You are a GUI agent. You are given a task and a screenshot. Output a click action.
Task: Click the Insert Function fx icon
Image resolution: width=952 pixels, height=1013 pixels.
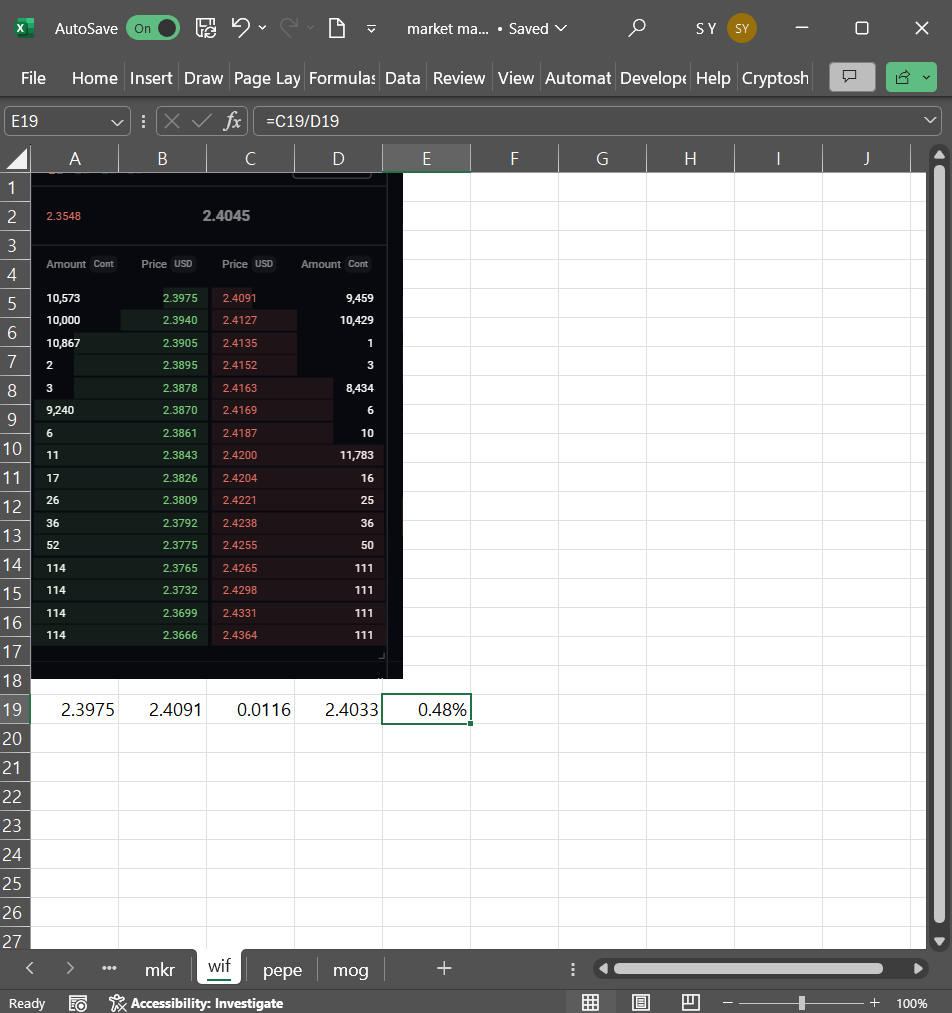coord(232,121)
